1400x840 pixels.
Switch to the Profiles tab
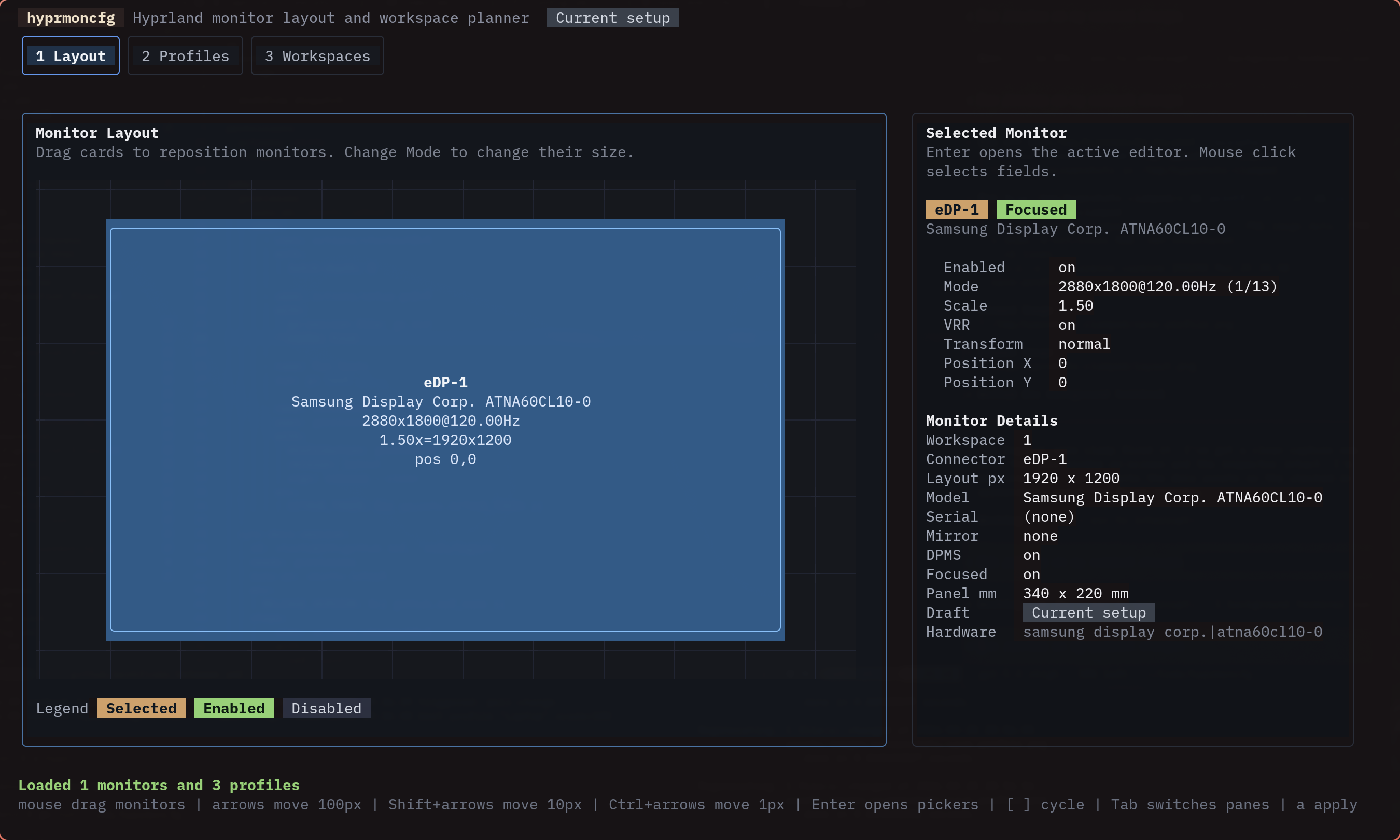pos(185,55)
